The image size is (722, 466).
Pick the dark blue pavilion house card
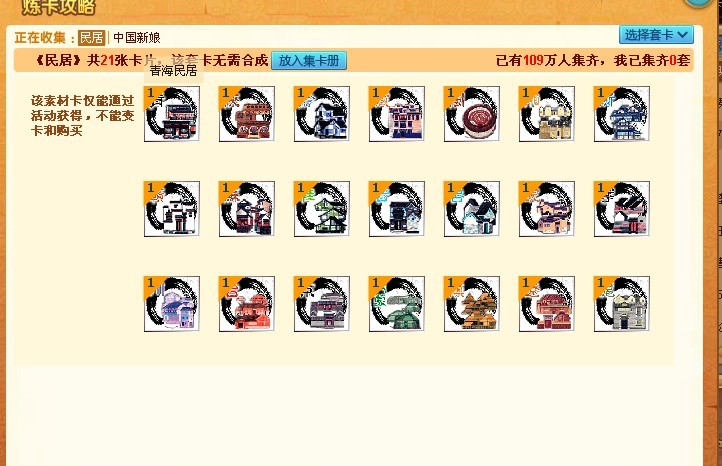[622, 114]
